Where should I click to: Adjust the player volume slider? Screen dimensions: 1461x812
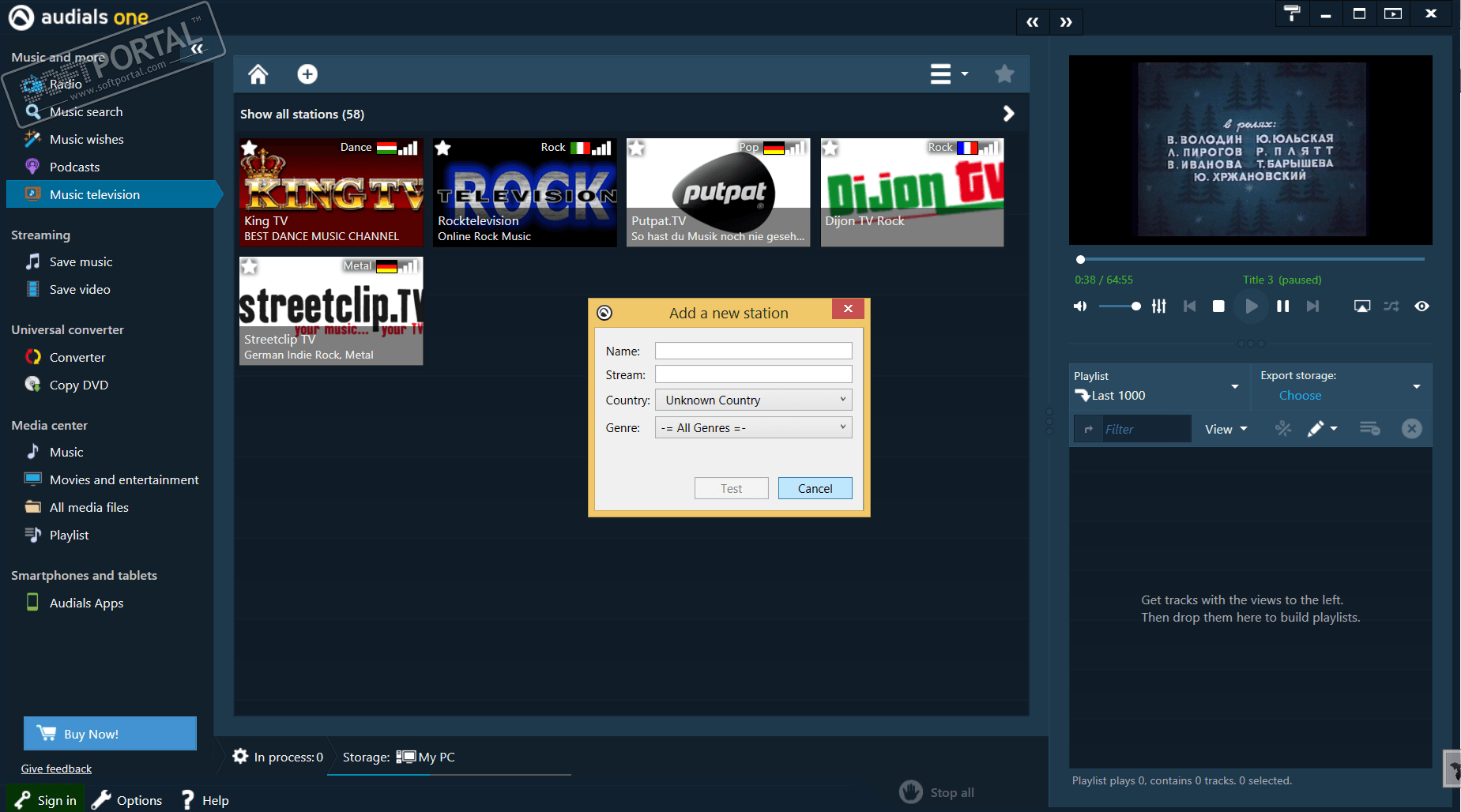pyautogui.click(x=1119, y=306)
